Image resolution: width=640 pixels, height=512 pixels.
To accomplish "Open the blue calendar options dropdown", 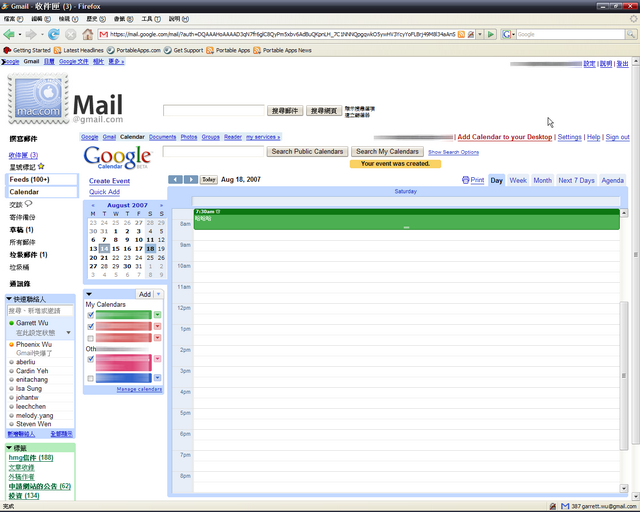I will [158, 378].
